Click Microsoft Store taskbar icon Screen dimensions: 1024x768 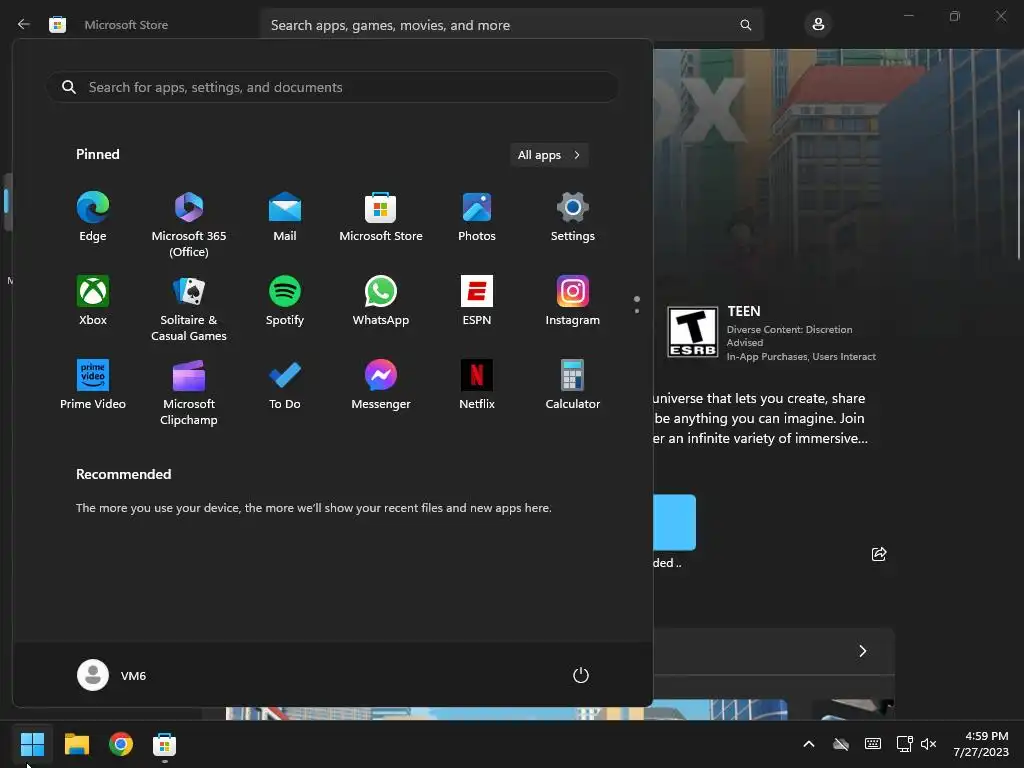point(165,744)
